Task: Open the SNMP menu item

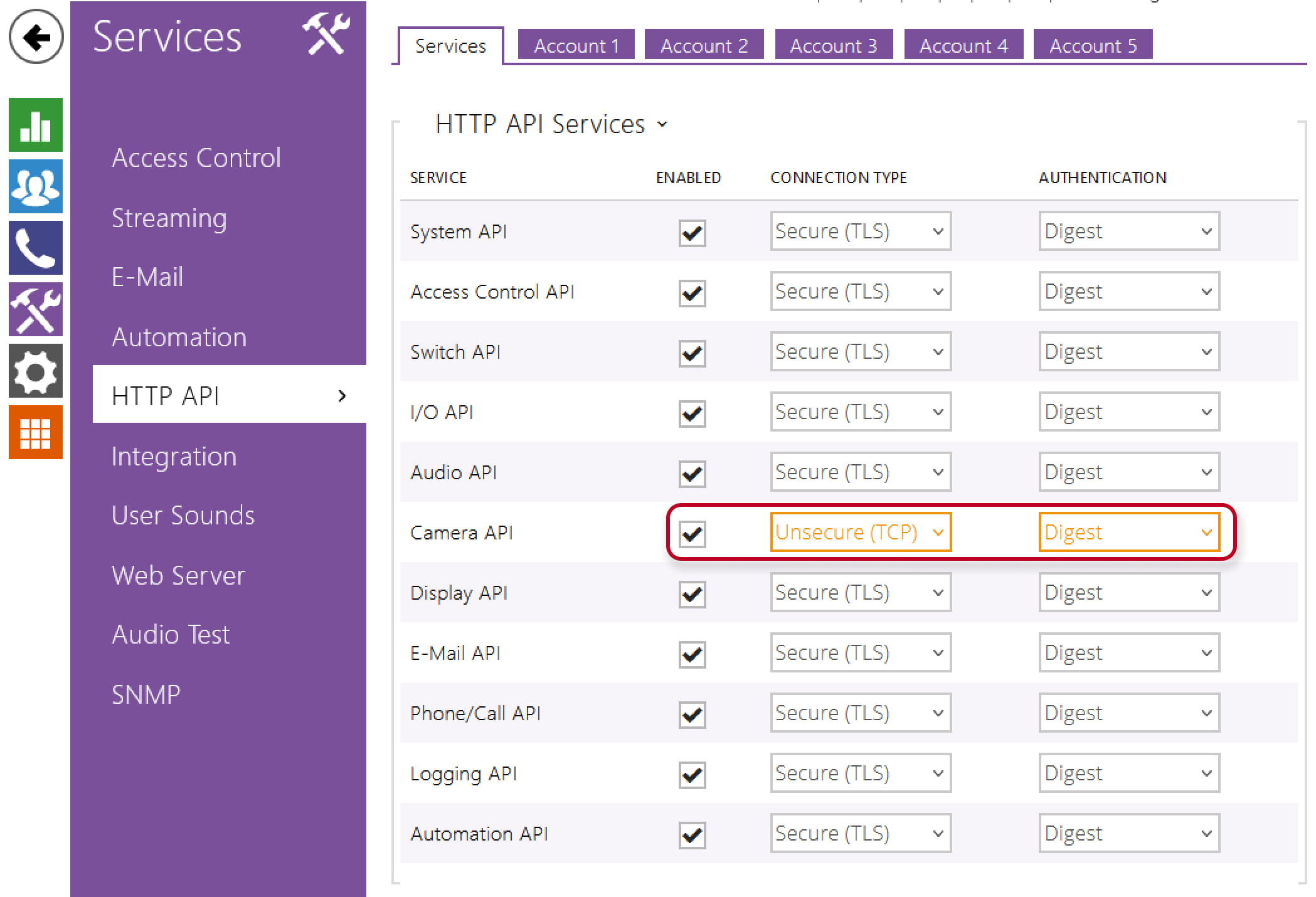Action: click(x=146, y=694)
